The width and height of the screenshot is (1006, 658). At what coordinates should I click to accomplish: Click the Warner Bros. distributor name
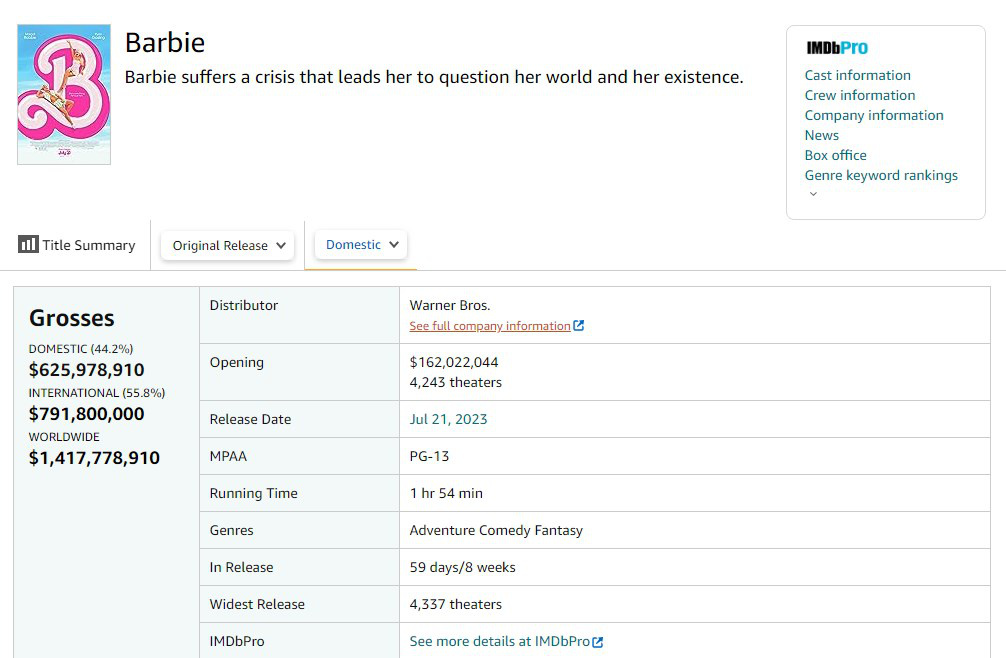(450, 305)
